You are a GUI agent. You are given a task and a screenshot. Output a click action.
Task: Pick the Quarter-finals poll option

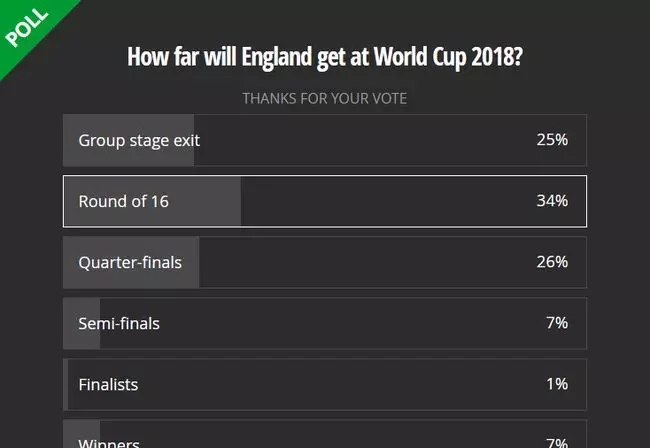tap(130, 262)
